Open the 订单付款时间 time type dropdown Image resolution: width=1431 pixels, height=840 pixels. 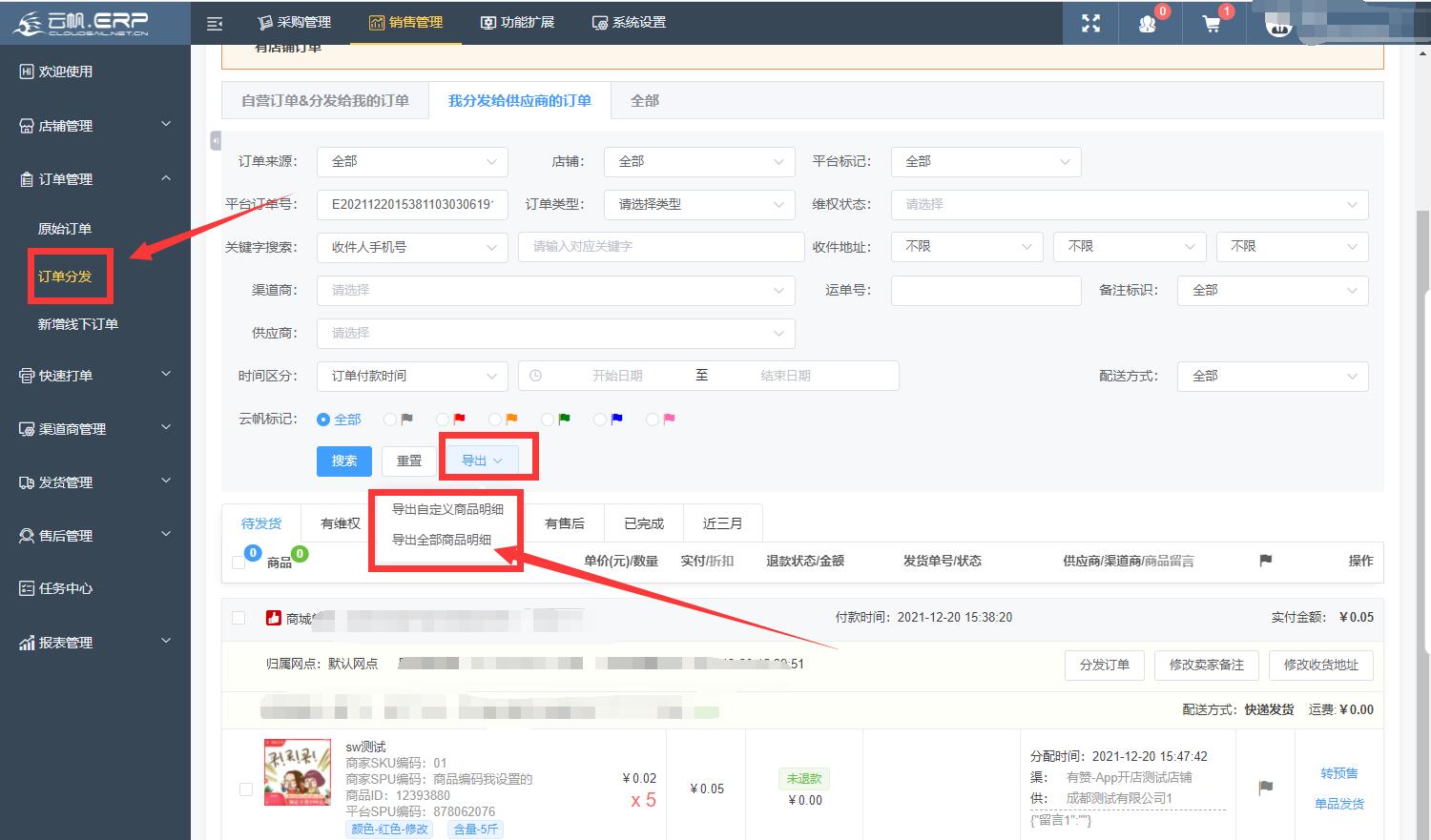click(412, 377)
